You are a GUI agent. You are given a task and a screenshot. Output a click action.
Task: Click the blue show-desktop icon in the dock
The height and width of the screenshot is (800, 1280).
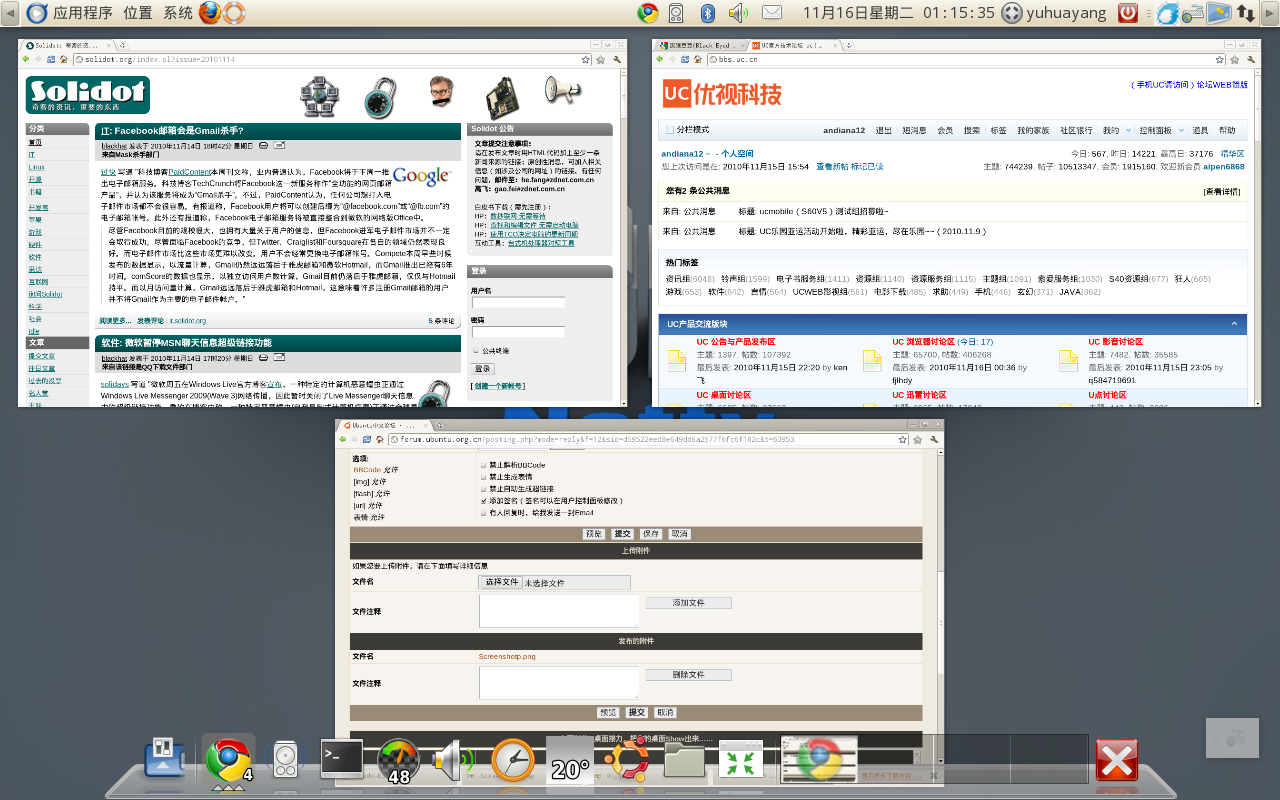click(x=166, y=759)
